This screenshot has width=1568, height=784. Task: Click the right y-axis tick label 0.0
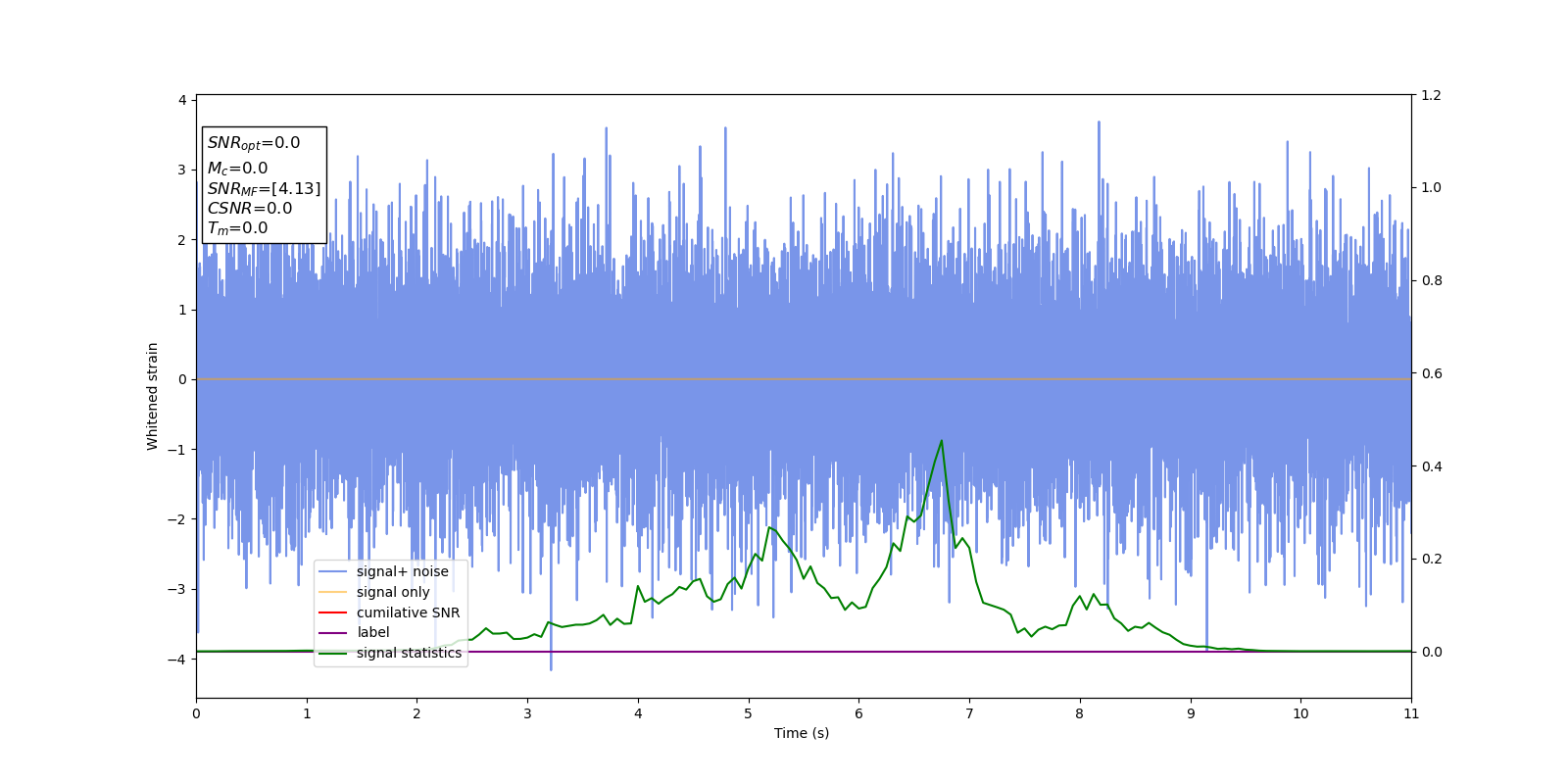pos(1431,652)
